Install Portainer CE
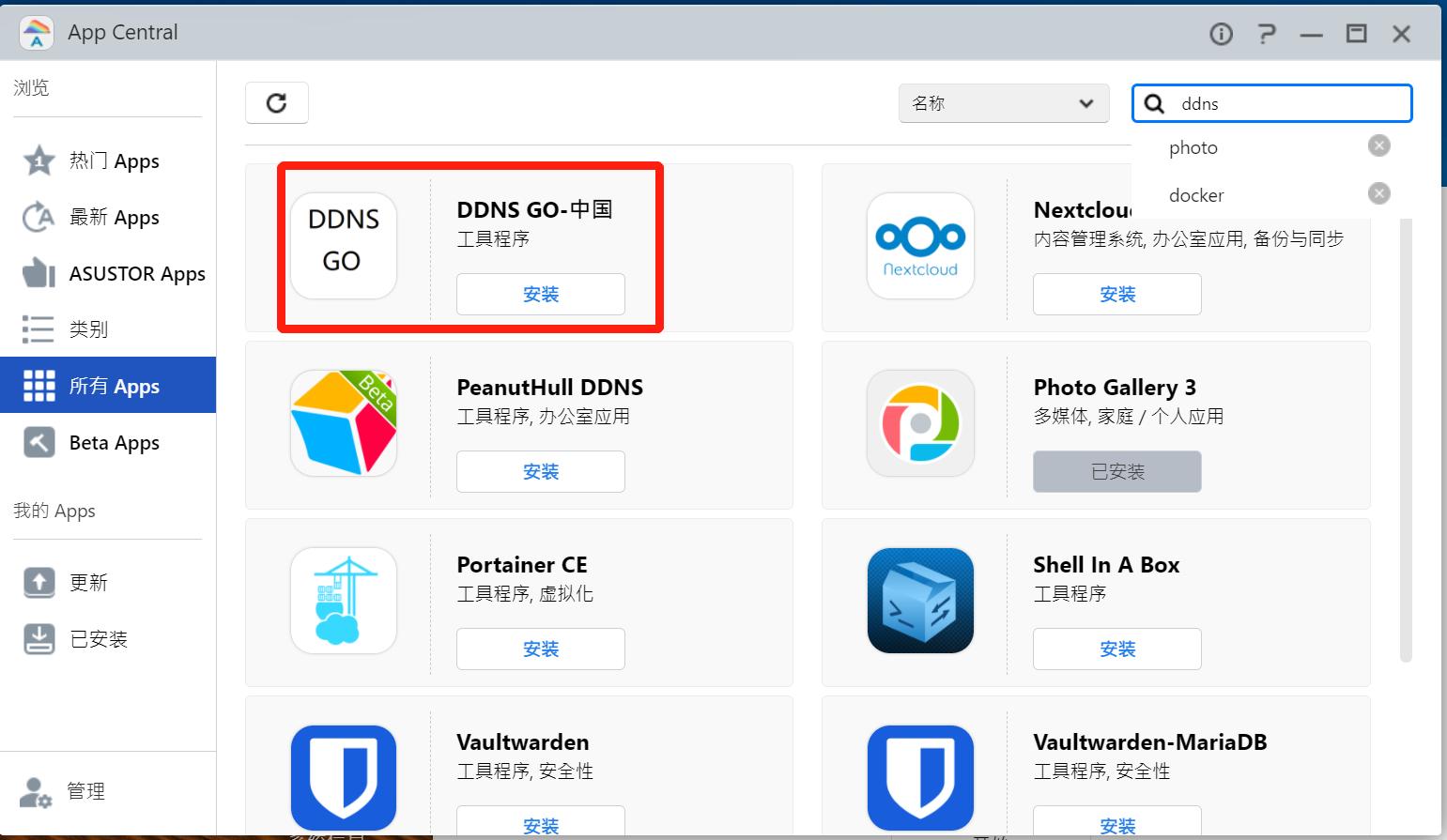 pos(541,649)
